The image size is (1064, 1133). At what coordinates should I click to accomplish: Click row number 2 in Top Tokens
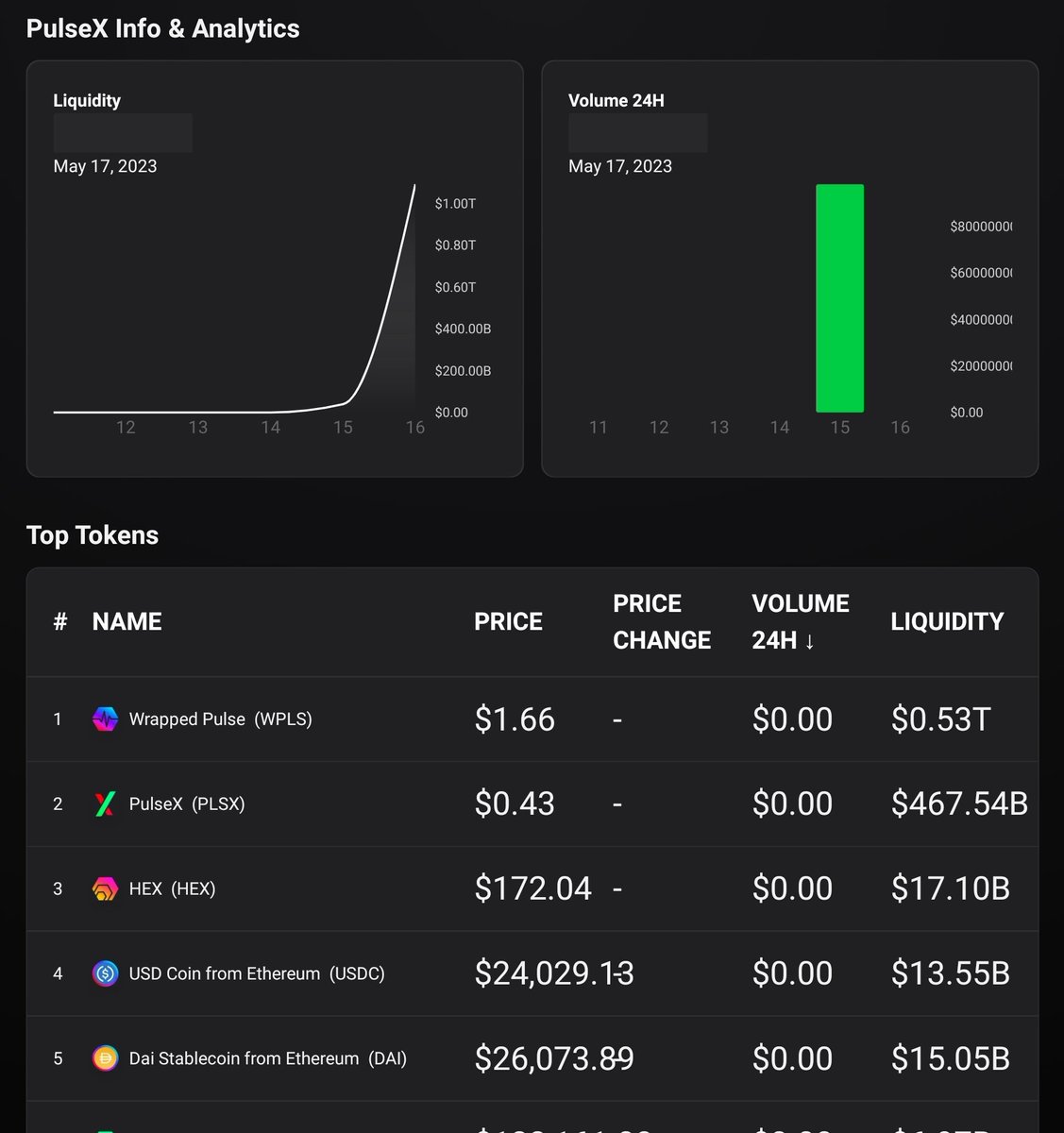pos(58,804)
